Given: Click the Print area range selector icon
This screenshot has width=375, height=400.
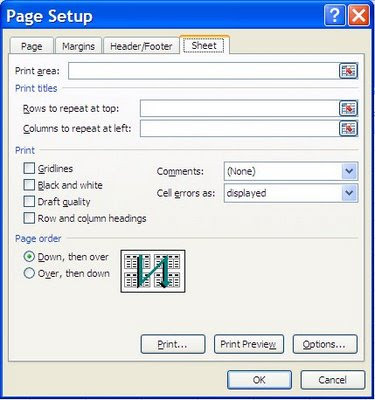Looking at the screenshot, I should point(348,71).
